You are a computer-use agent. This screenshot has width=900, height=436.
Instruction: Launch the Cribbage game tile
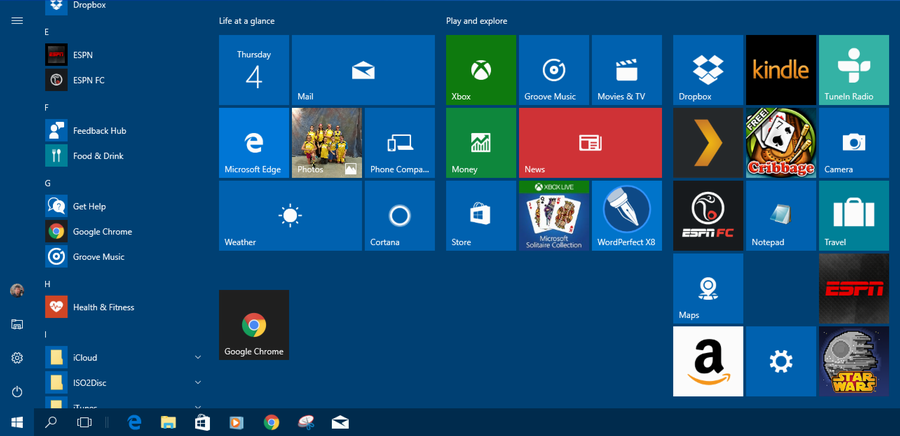781,143
